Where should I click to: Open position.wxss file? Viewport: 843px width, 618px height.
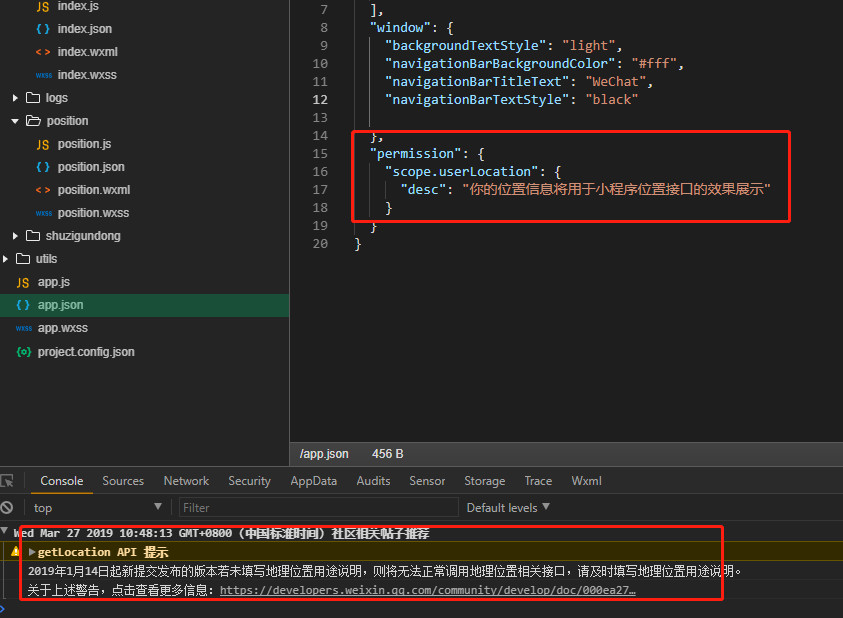(94, 214)
